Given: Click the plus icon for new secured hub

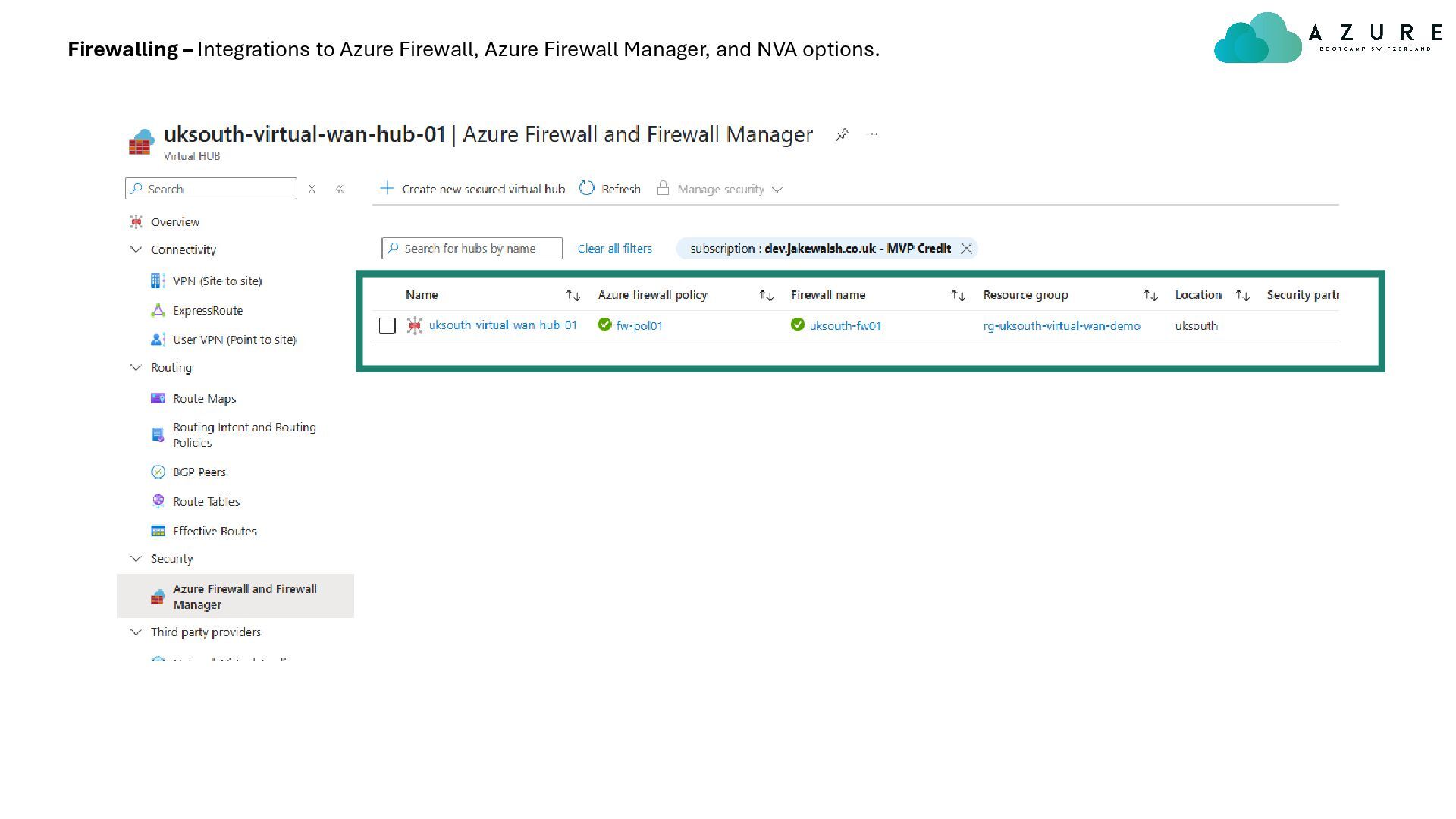Looking at the screenshot, I should (x=387, y=188).
